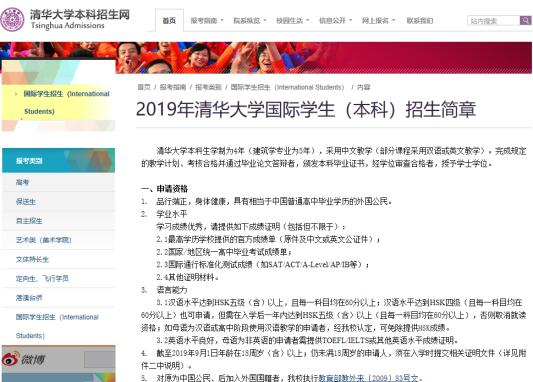Focus the 站内搜索 search field
This screenshot has height=382, width=533.
coord(494,20)
